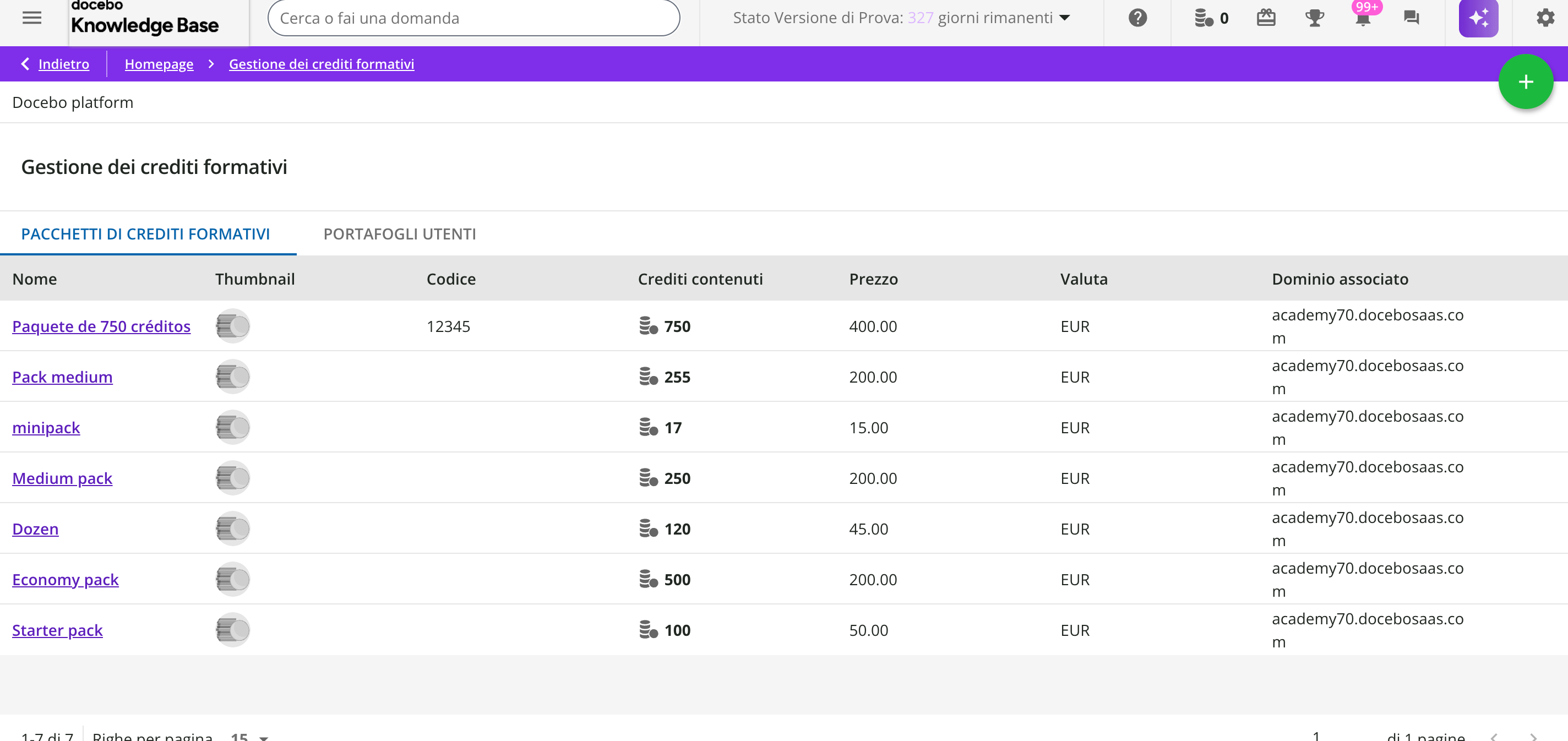Expand the trial version status dropdown
Image resolution: width=1568 pixels, height=741 pixels.
(x=1065, y=18)
